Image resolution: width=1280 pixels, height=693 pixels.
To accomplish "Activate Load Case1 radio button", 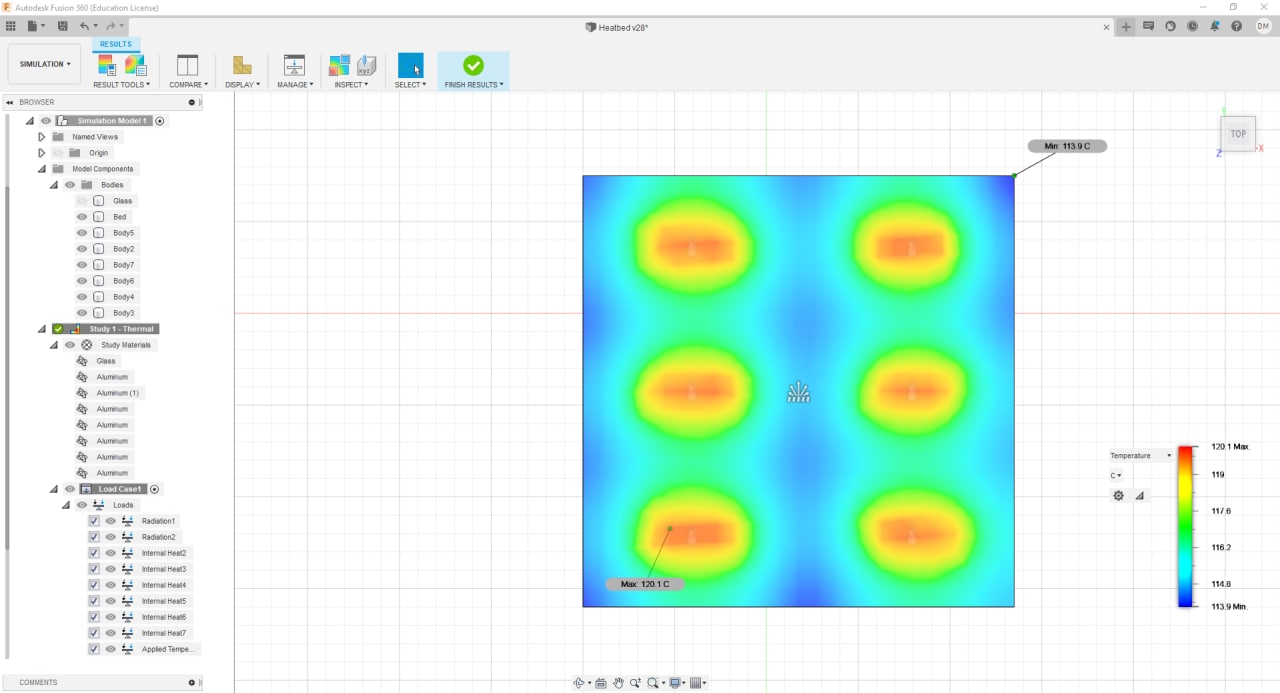I will (155, 489).
